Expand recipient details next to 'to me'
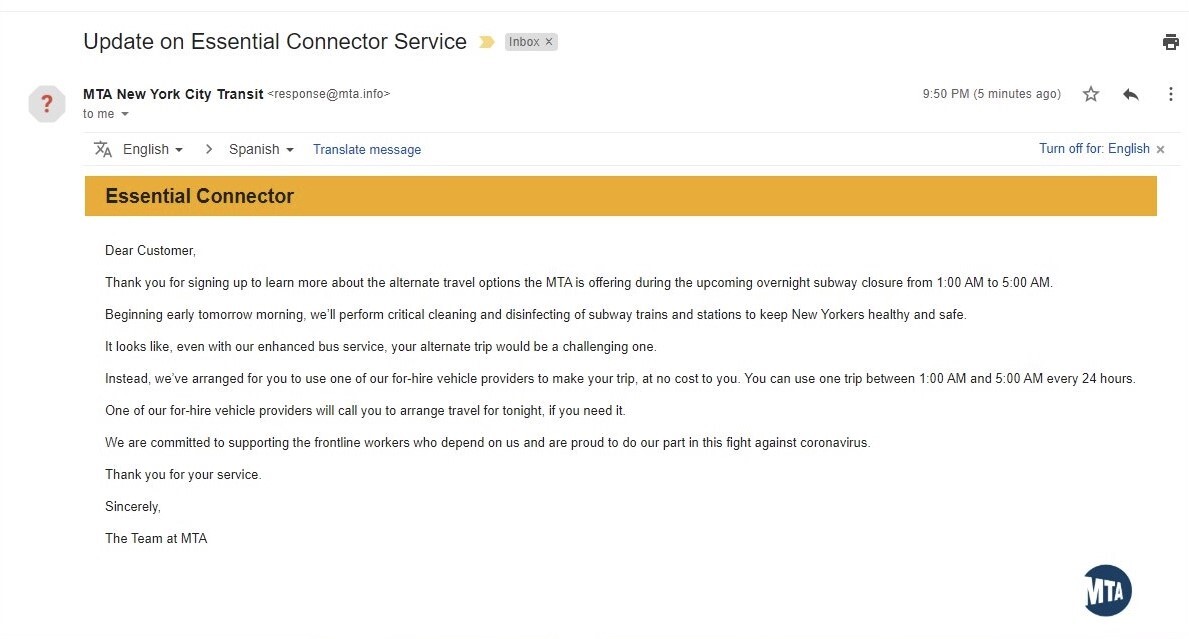Image resolution: width=1189 pixels, height=639 pixels. tap(125, 114)
